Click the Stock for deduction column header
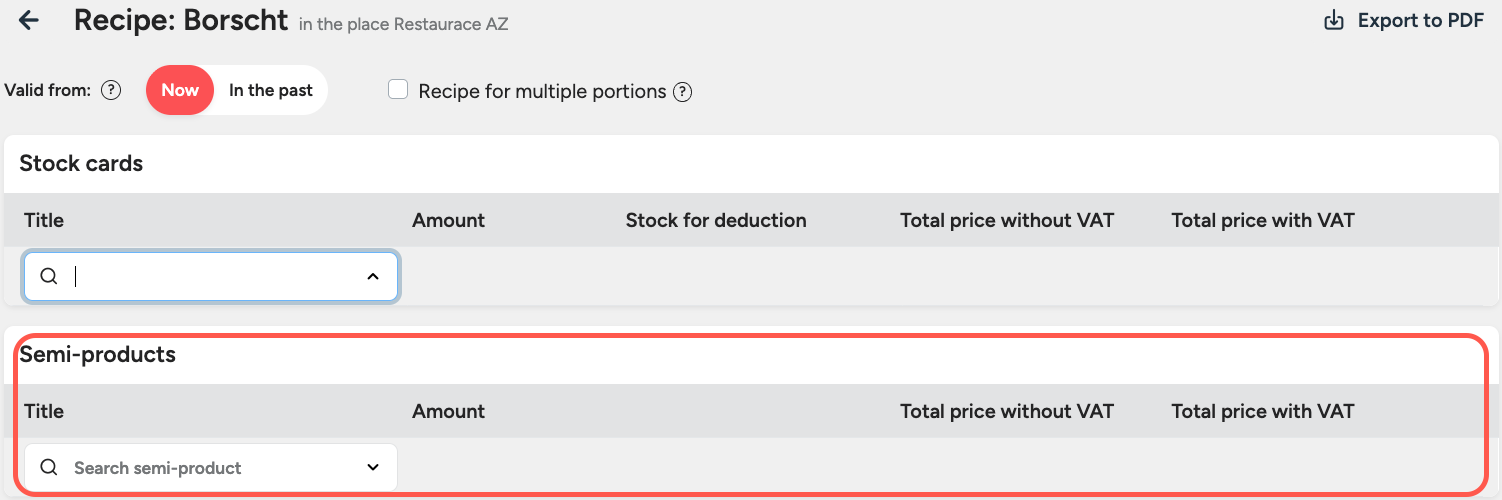 [x=716, y=220]
